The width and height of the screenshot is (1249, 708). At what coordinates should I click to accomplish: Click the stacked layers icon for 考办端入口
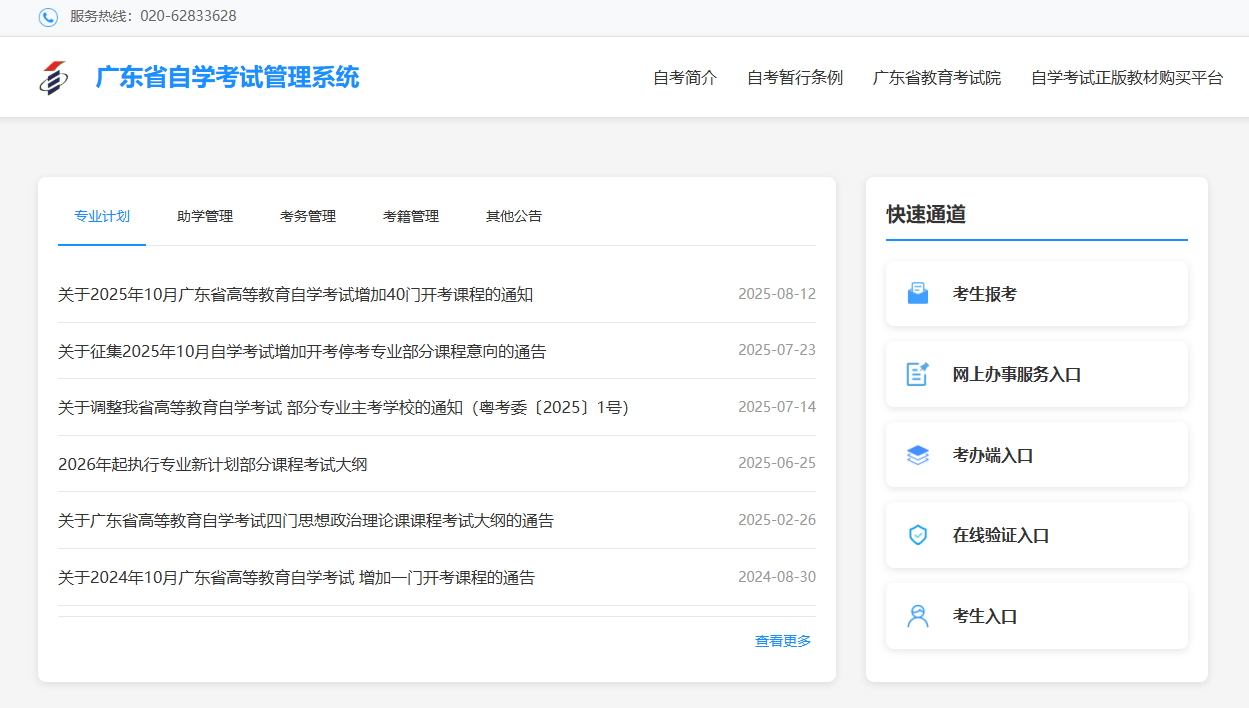click(917, 455)
